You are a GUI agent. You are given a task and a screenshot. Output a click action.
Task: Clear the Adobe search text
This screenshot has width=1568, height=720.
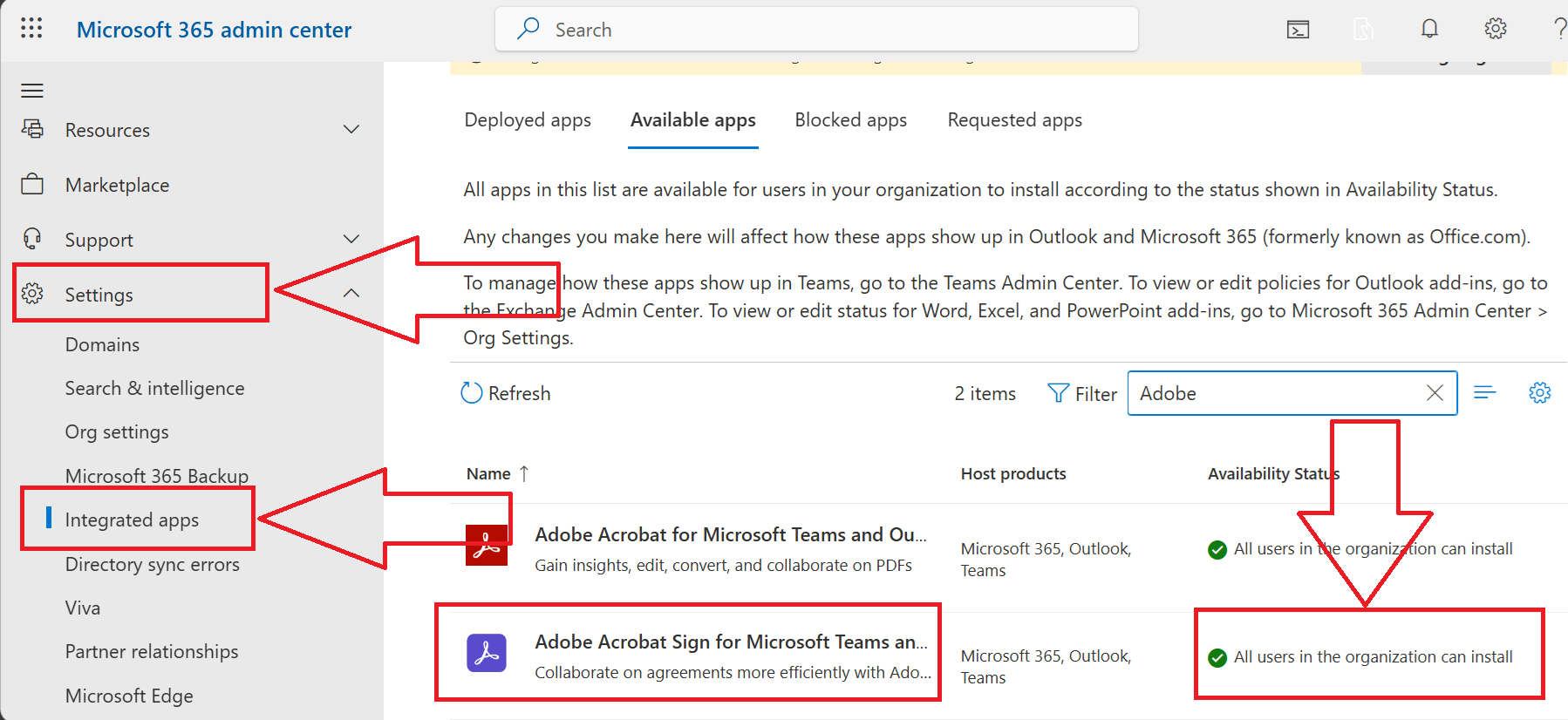click(1435, 393)
